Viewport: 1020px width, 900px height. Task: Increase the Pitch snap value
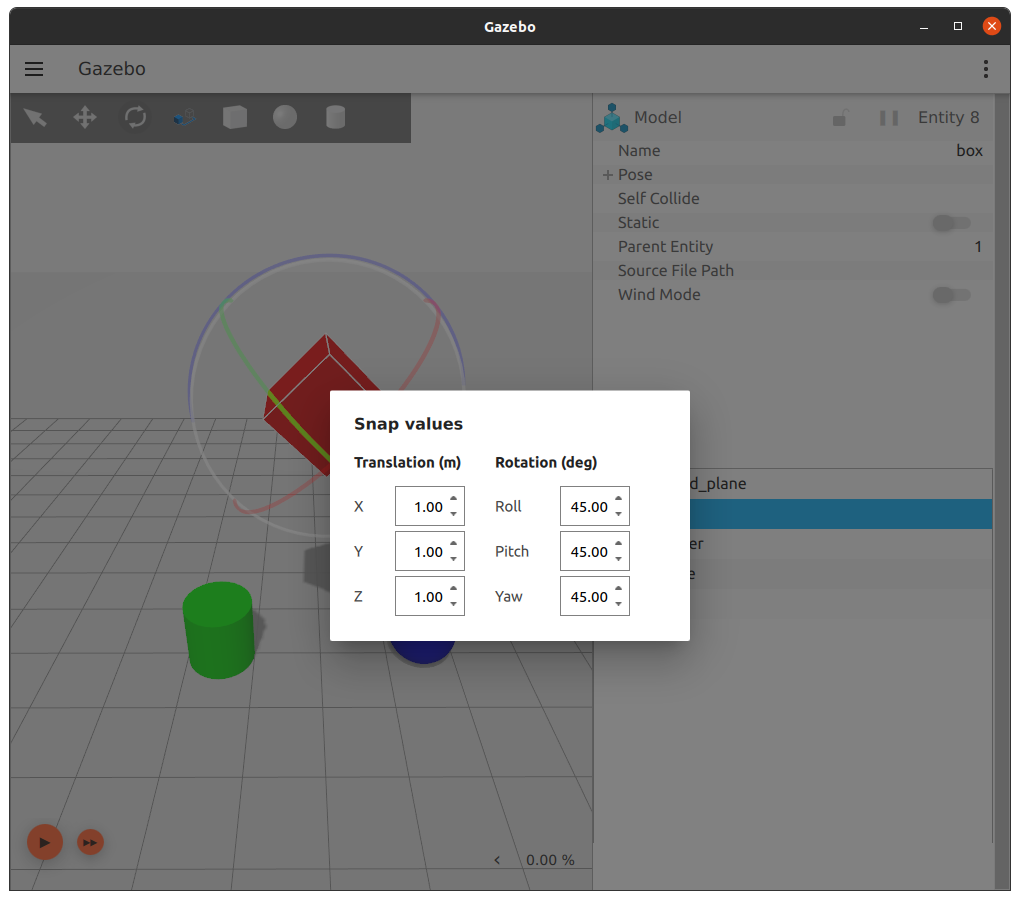pyautogui.click(x=619, y=544)
